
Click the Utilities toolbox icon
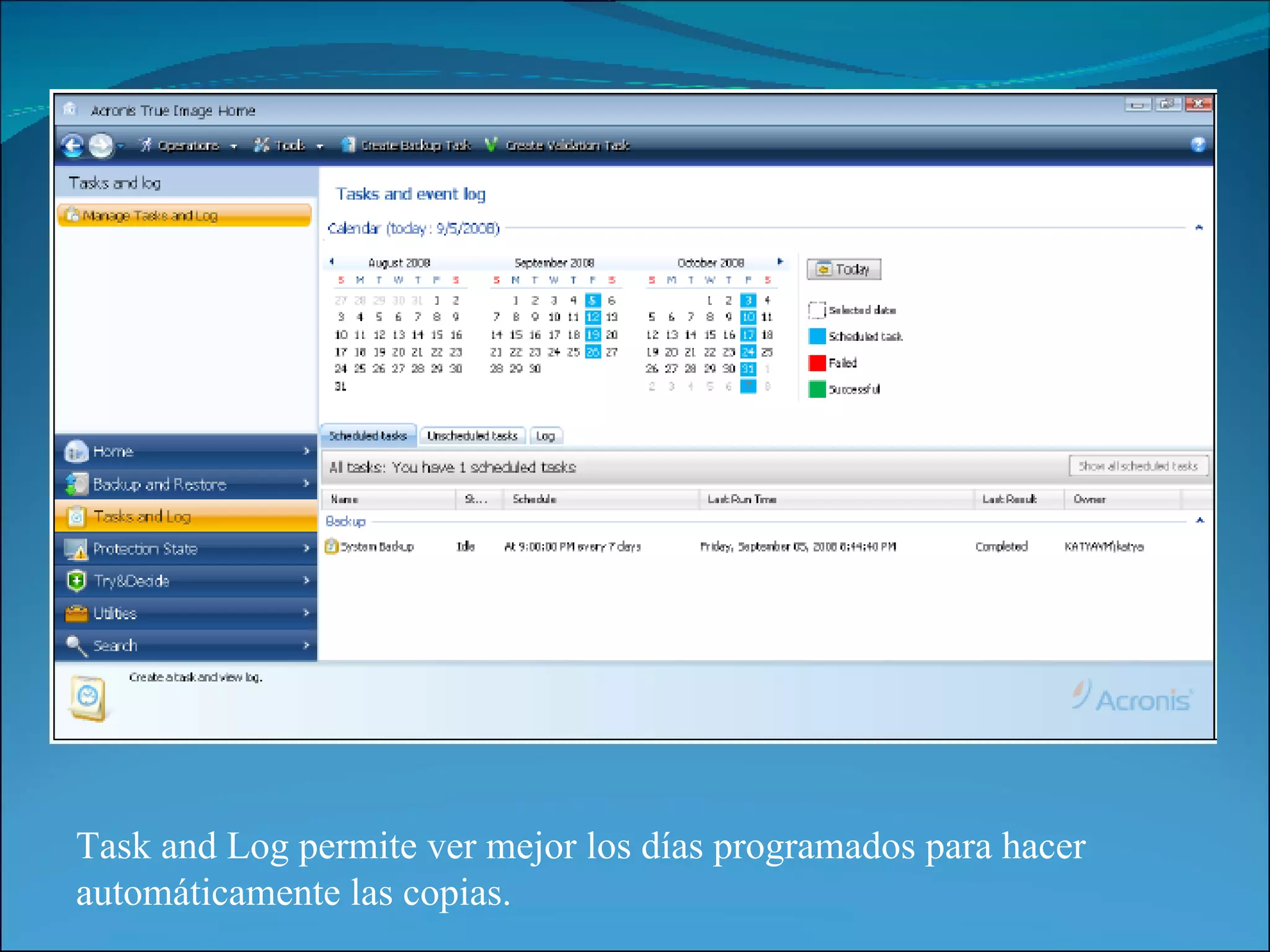coord(76,614)
